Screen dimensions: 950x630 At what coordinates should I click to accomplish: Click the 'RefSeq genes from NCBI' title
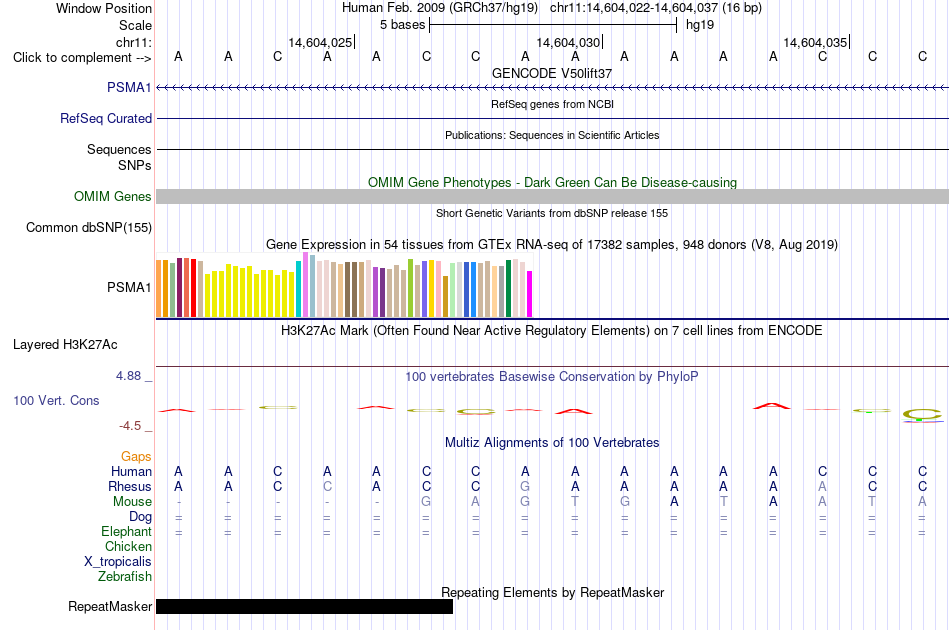[552, 104]
